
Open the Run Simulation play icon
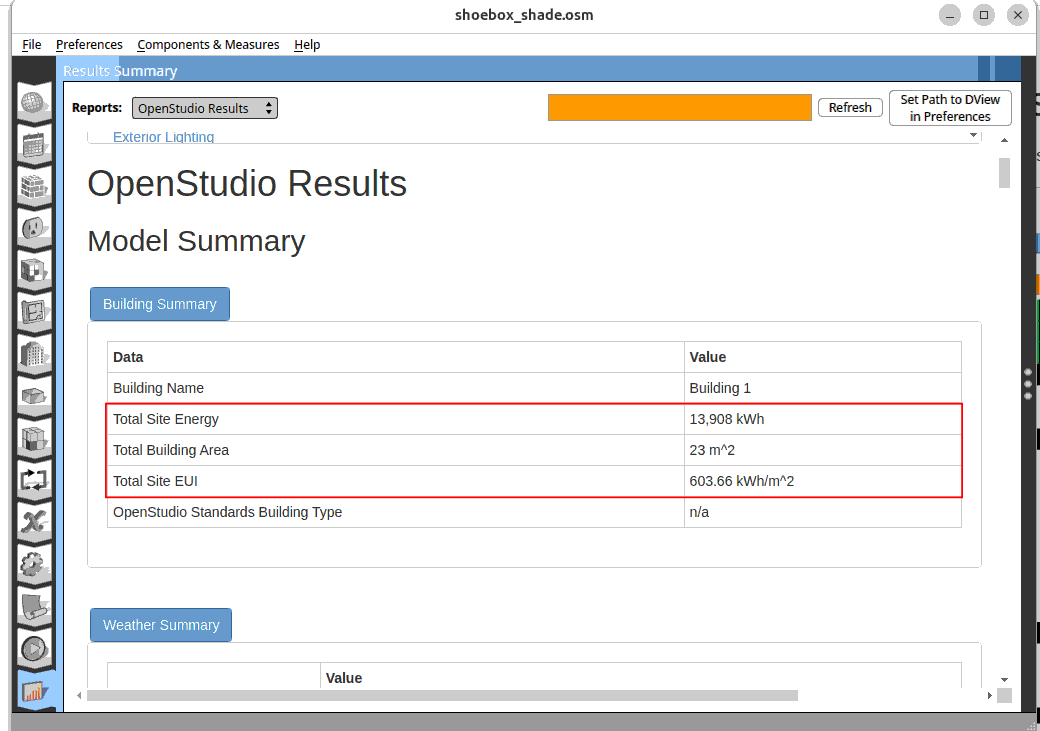point(35,648)
